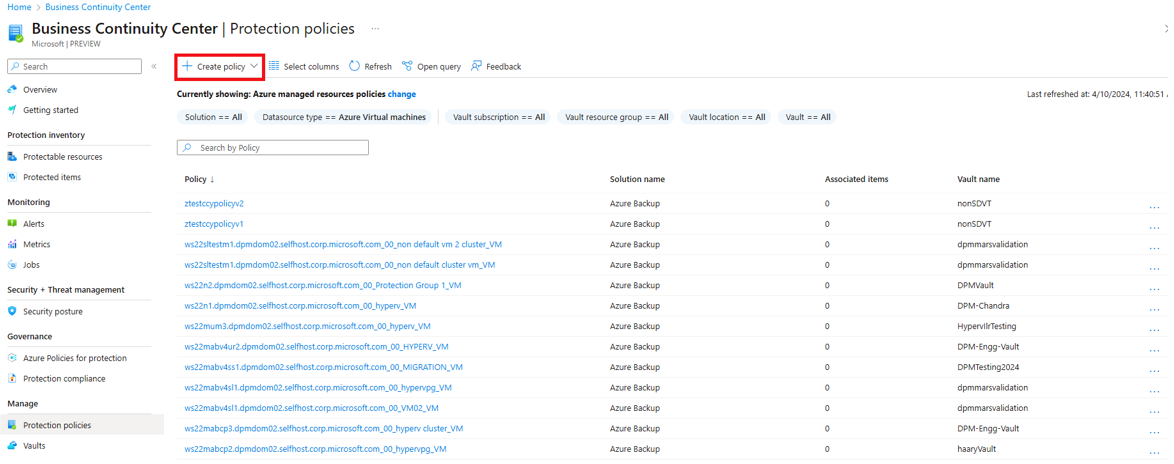Image resolution: width=1174 pixels, height=464 pixels.
Task: Click the Vaults cloud icon
Action: 12,445
